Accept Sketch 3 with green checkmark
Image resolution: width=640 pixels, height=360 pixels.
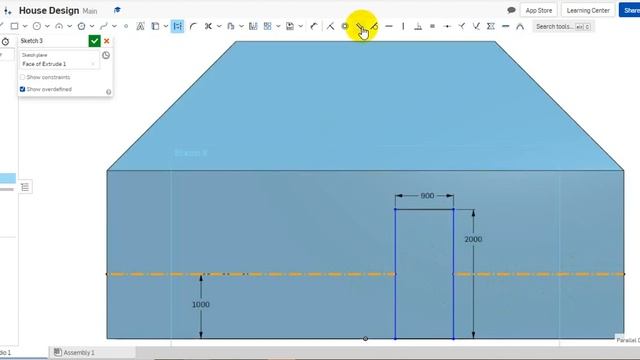(94, 41)
